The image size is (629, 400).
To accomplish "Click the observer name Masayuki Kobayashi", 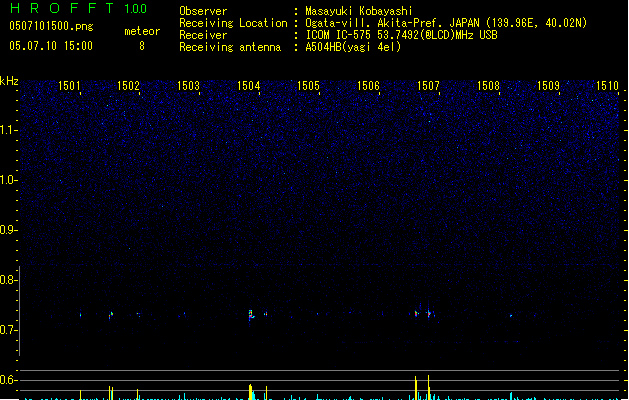I will pyautogui.click(x=359, y=11).
